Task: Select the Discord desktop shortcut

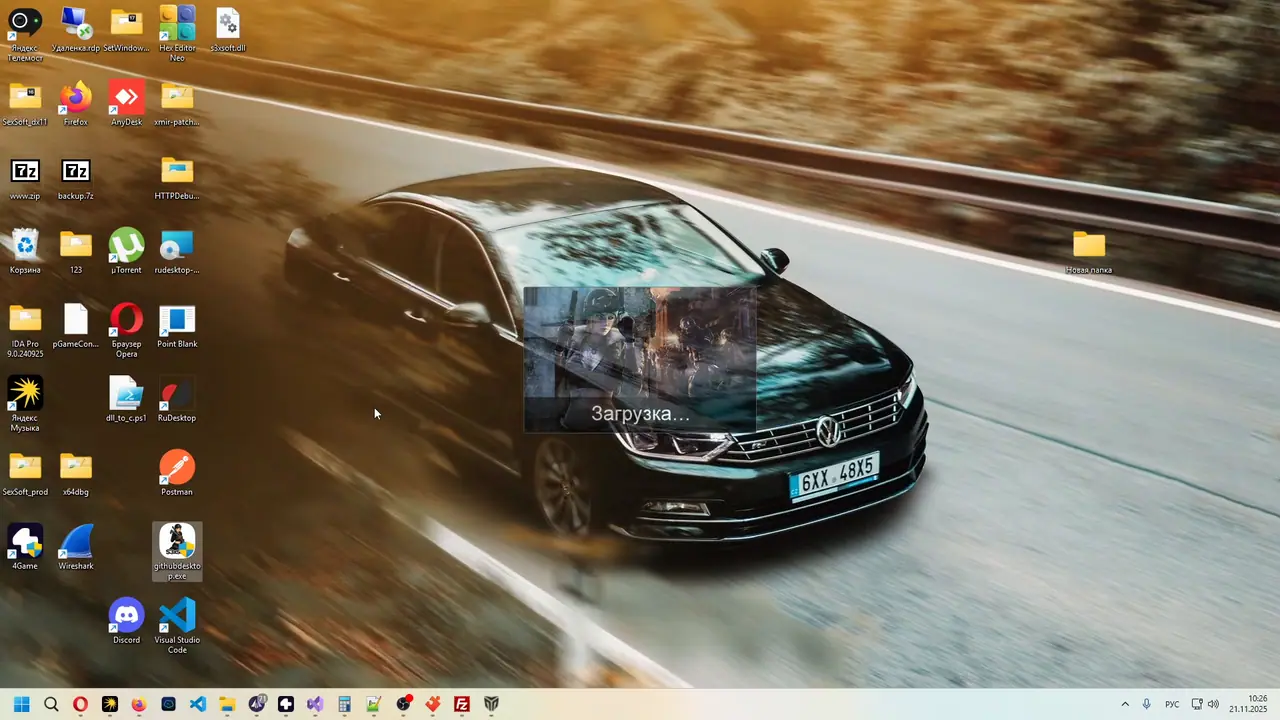Action: (x=126, y=622)
